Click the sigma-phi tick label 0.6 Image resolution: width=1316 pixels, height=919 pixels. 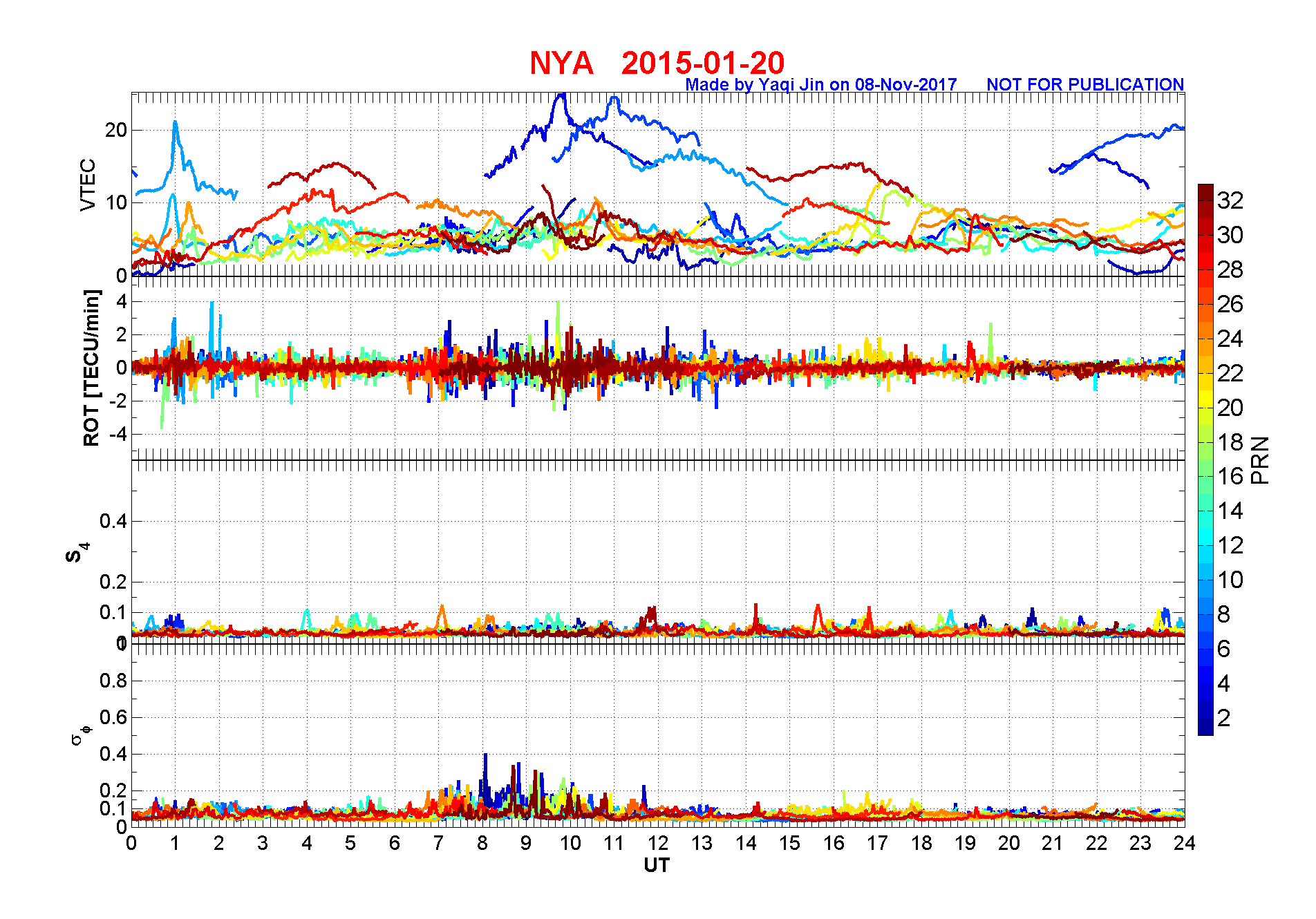click(113, 717)
